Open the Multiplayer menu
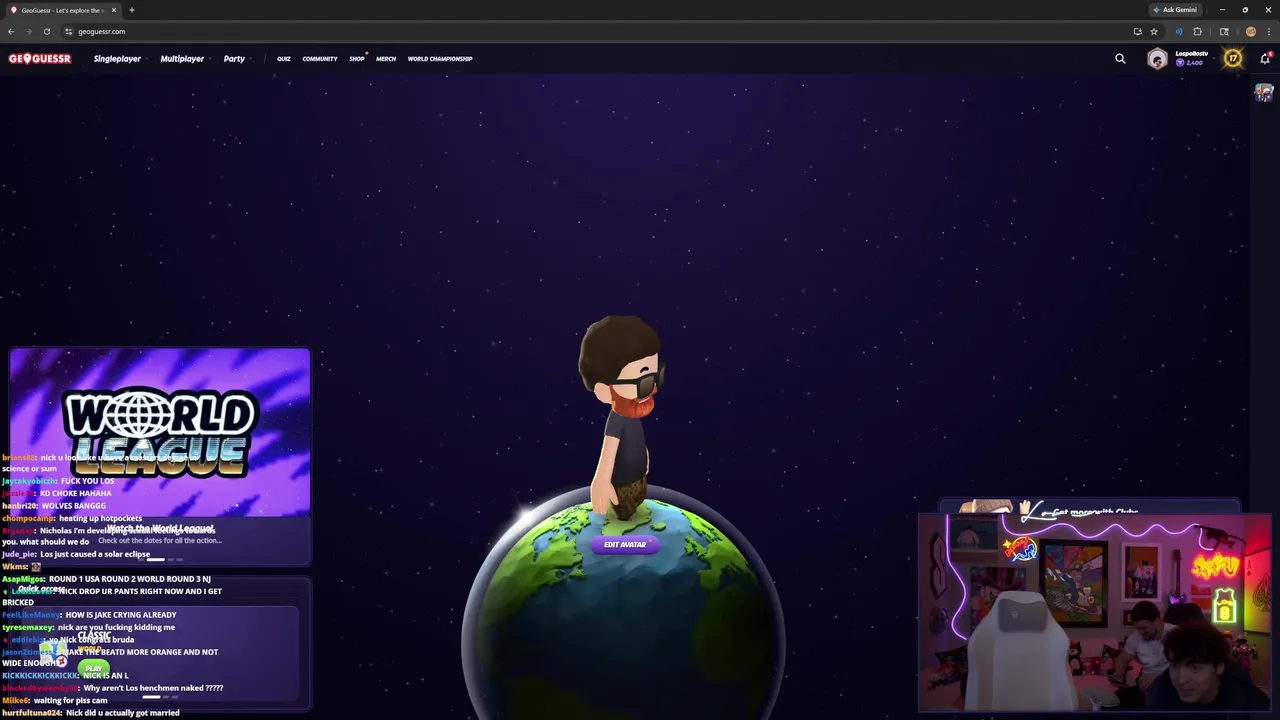Screen dimensions: 1280x720 pyautogui.click(x=182, y=59)
